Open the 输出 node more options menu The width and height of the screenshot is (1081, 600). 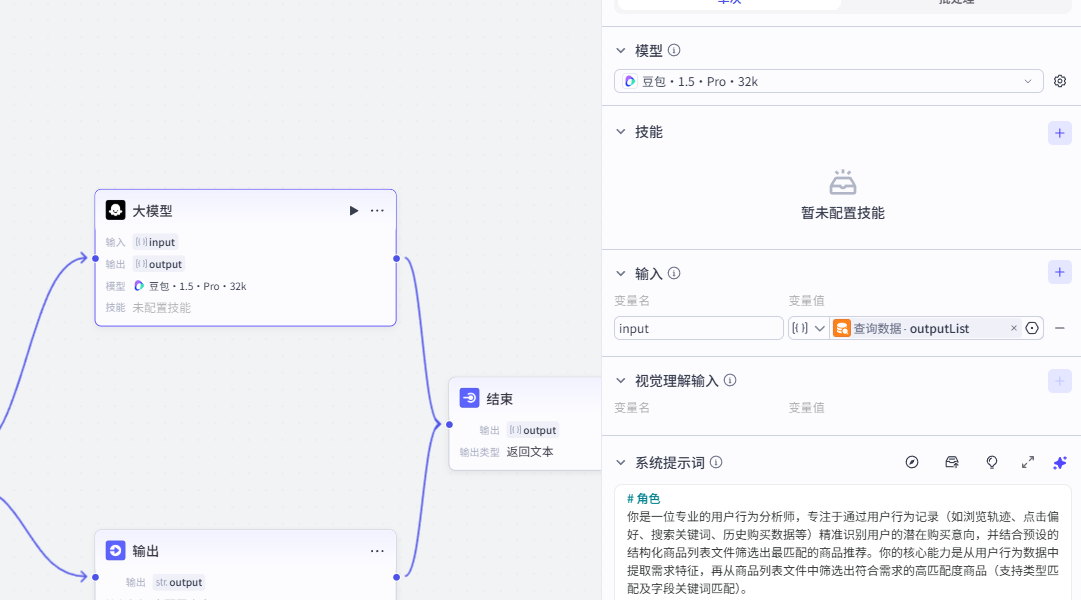click(x=377, y=551)
